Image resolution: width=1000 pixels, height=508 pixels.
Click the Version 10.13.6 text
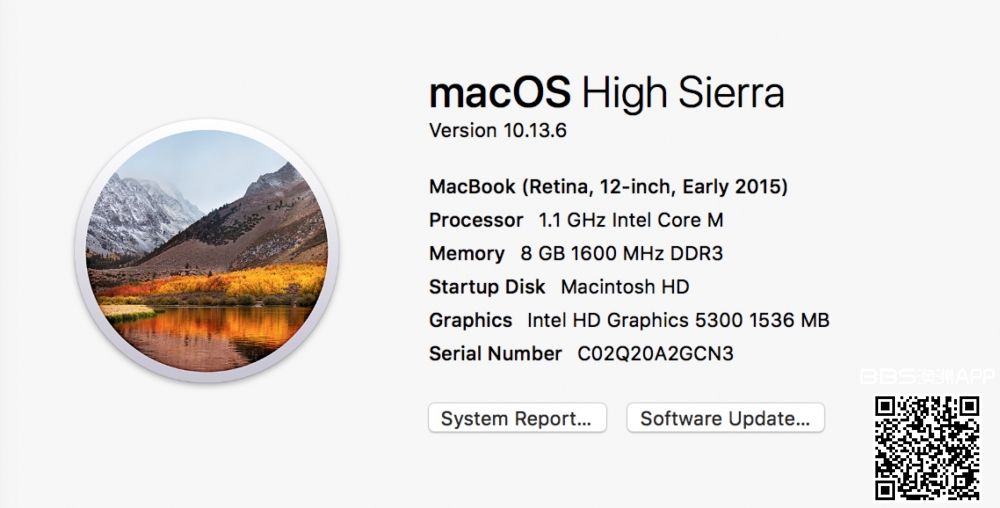click(498, 130)
